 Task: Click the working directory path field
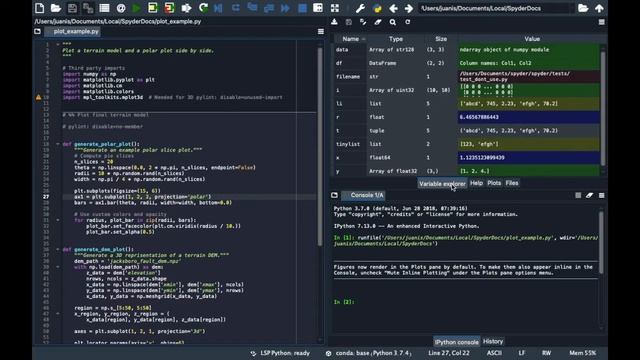coord(496,8)
